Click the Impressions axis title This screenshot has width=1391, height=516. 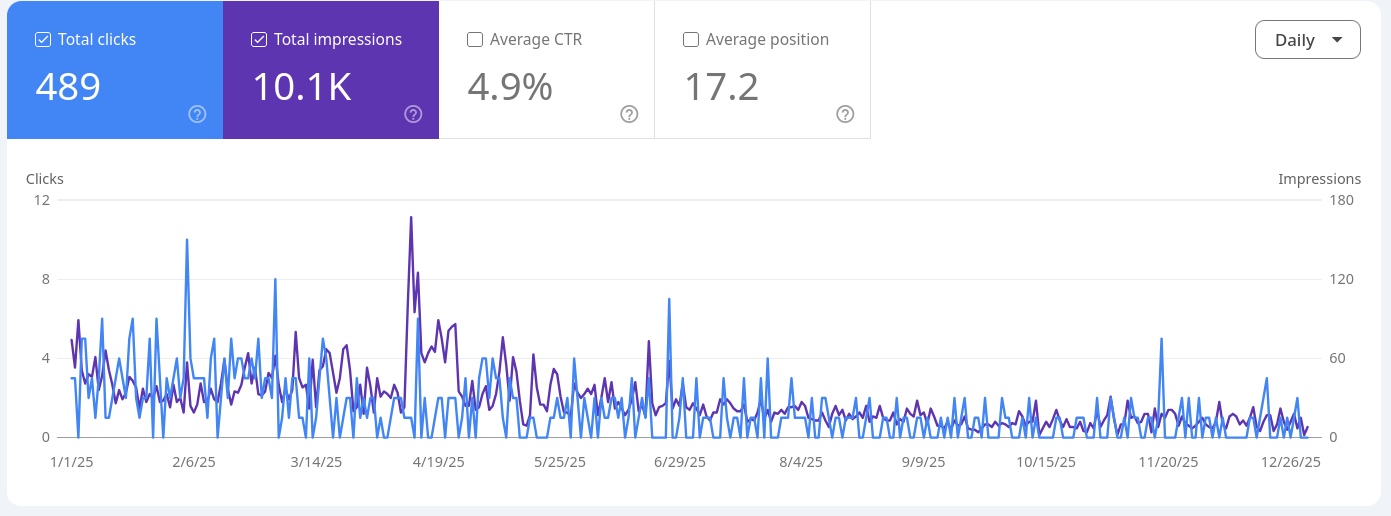[1319, 179]
